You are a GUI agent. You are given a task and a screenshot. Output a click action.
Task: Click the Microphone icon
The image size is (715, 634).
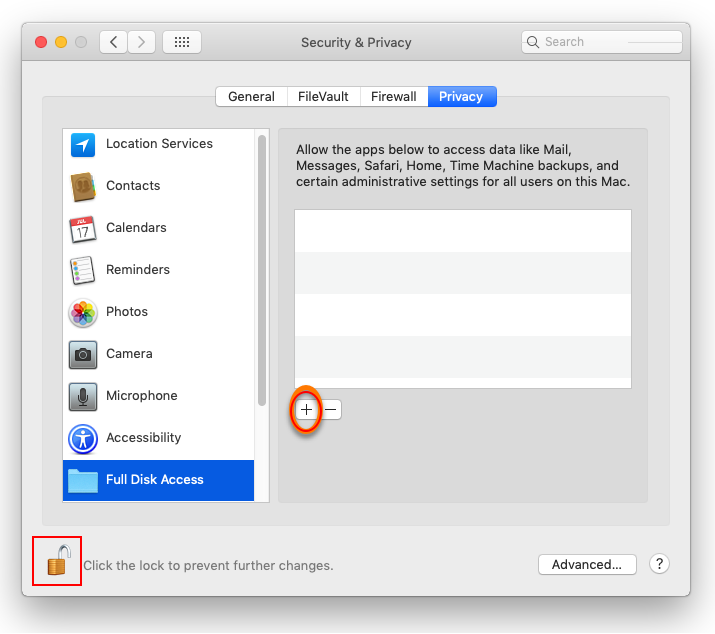[x=83, y=396]
